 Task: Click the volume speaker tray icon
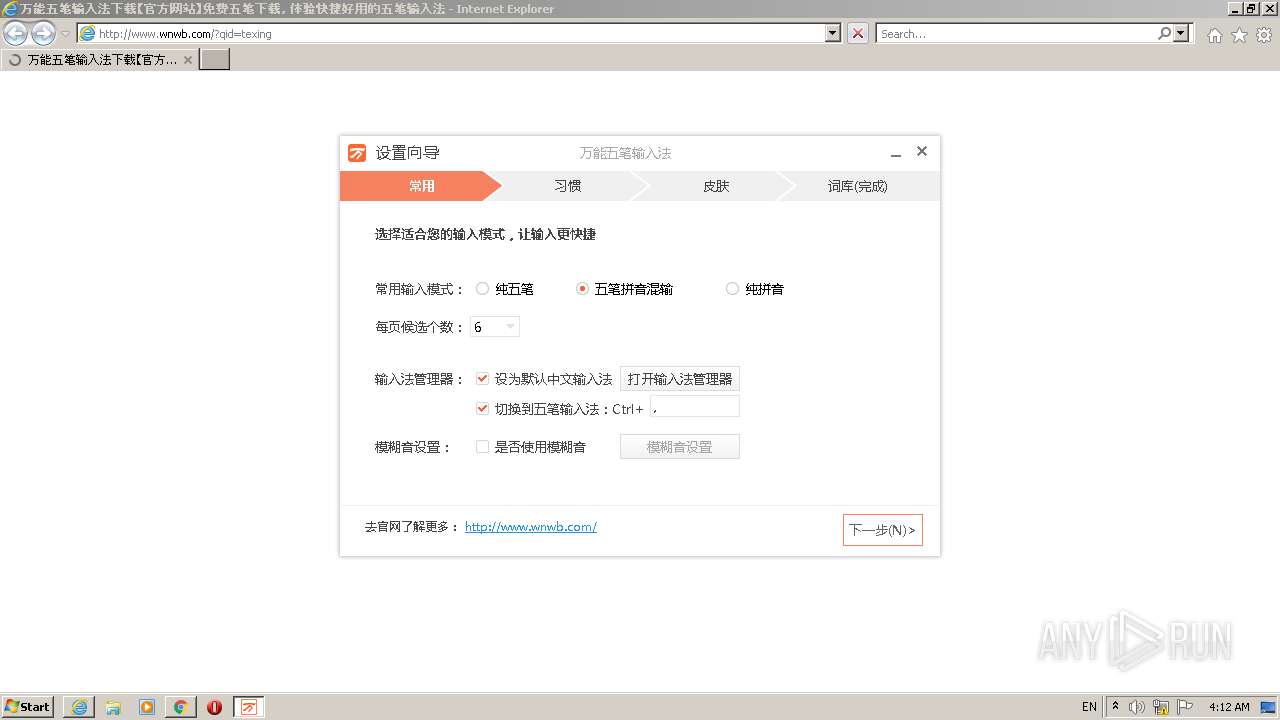point(1137,707)
